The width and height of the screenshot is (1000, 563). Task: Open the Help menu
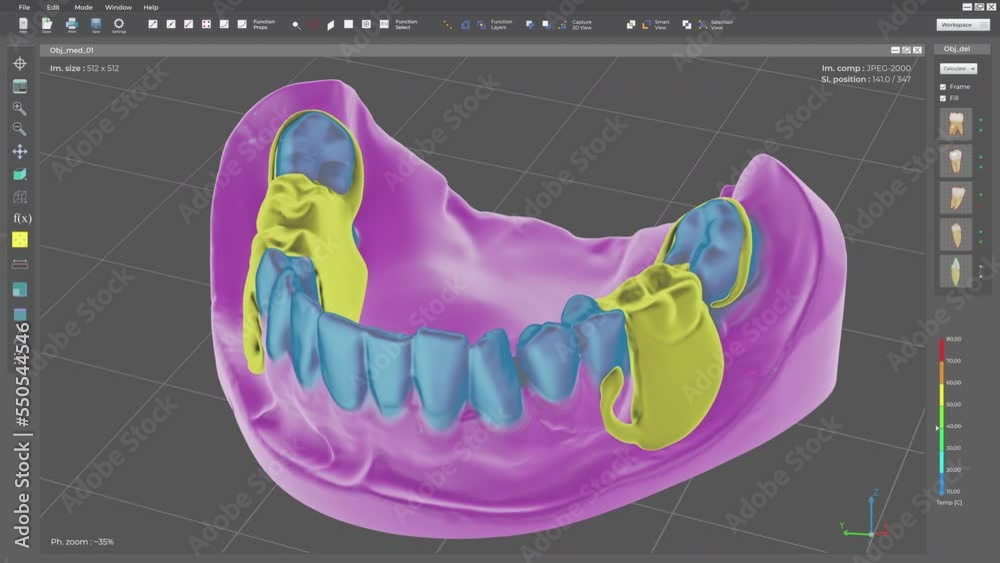(151, 8)
